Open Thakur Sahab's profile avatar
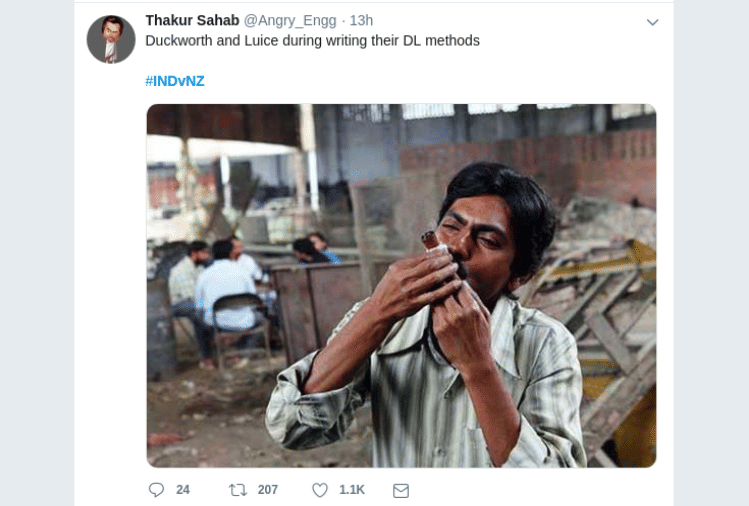749x506 pixels. [110, 40]
